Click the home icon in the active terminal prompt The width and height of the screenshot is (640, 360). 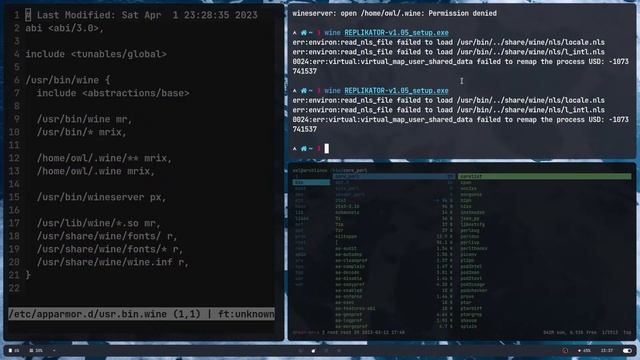(304, 149)
